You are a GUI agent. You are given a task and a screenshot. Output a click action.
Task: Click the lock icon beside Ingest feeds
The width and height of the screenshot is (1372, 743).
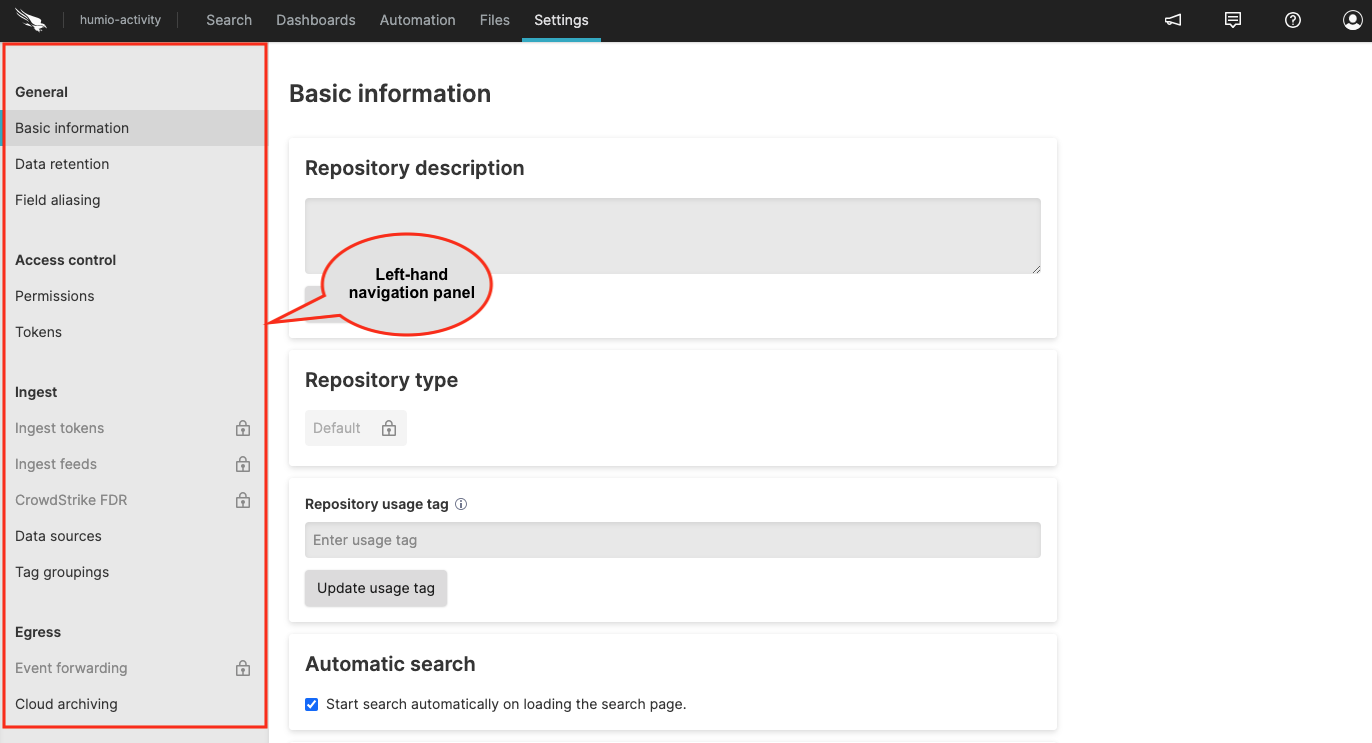242,463
